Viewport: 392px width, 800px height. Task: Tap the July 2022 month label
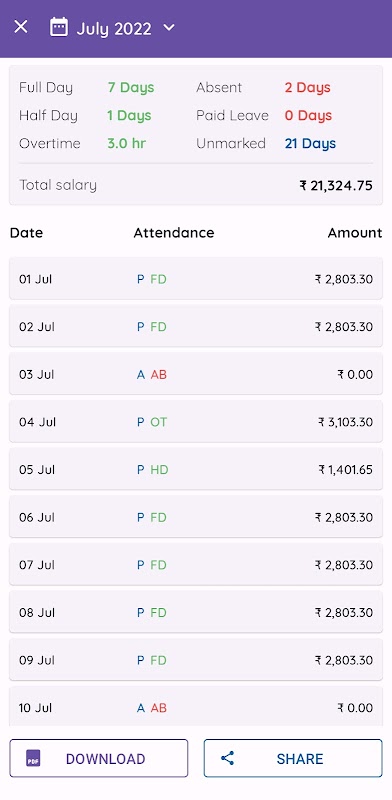tap(114, 29)
